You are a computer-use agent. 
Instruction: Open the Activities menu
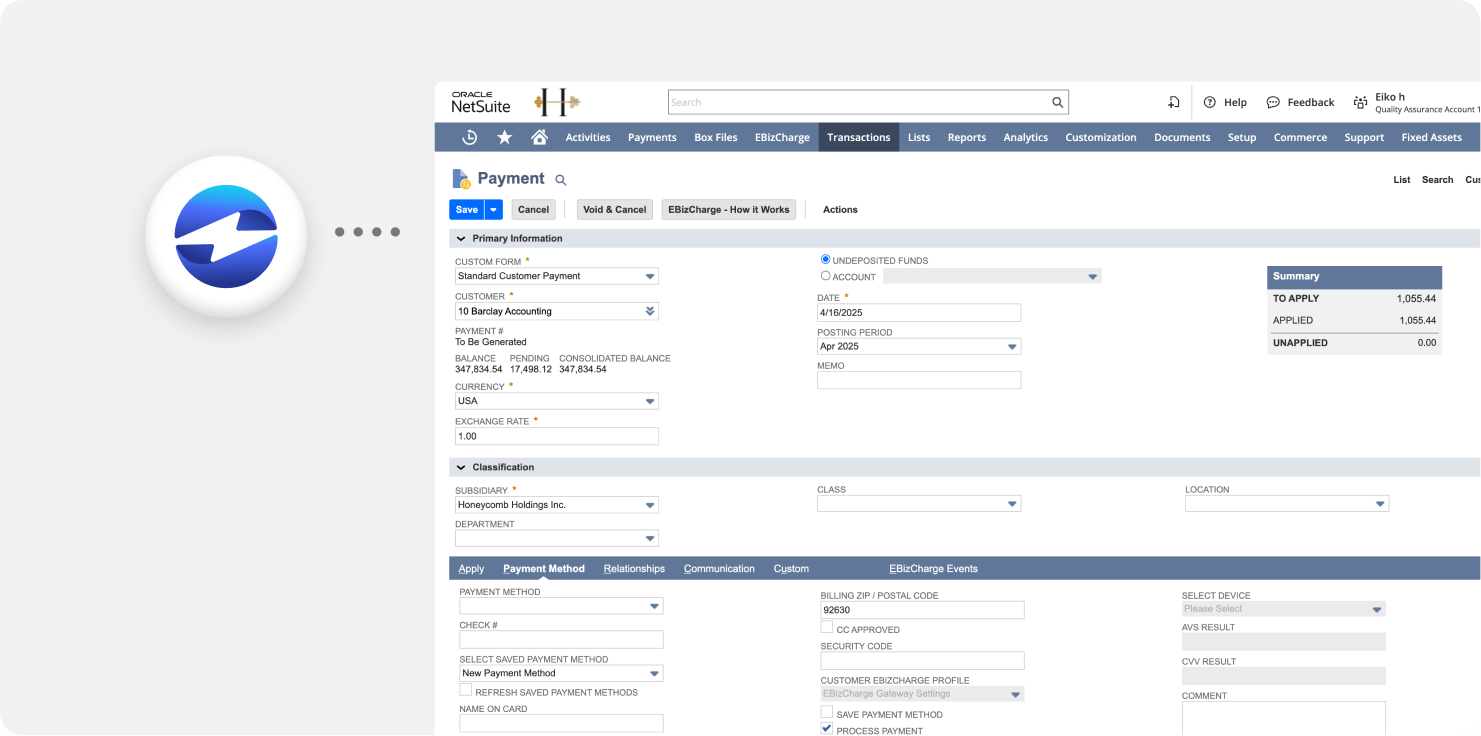point(588,137)
